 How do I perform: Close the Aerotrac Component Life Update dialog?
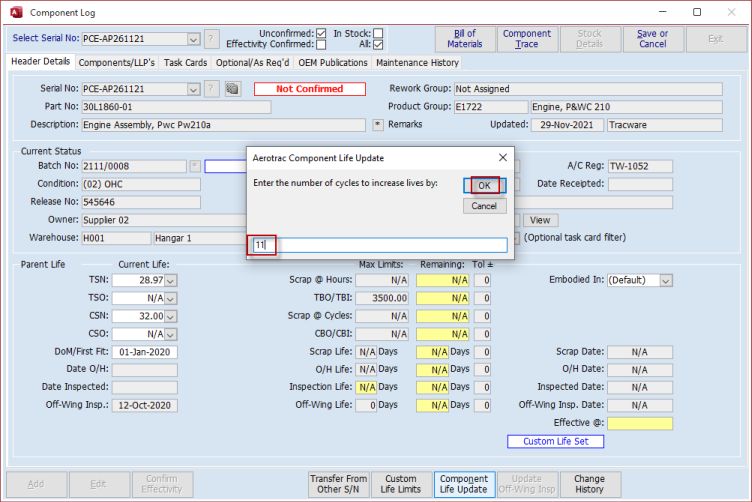503,157
